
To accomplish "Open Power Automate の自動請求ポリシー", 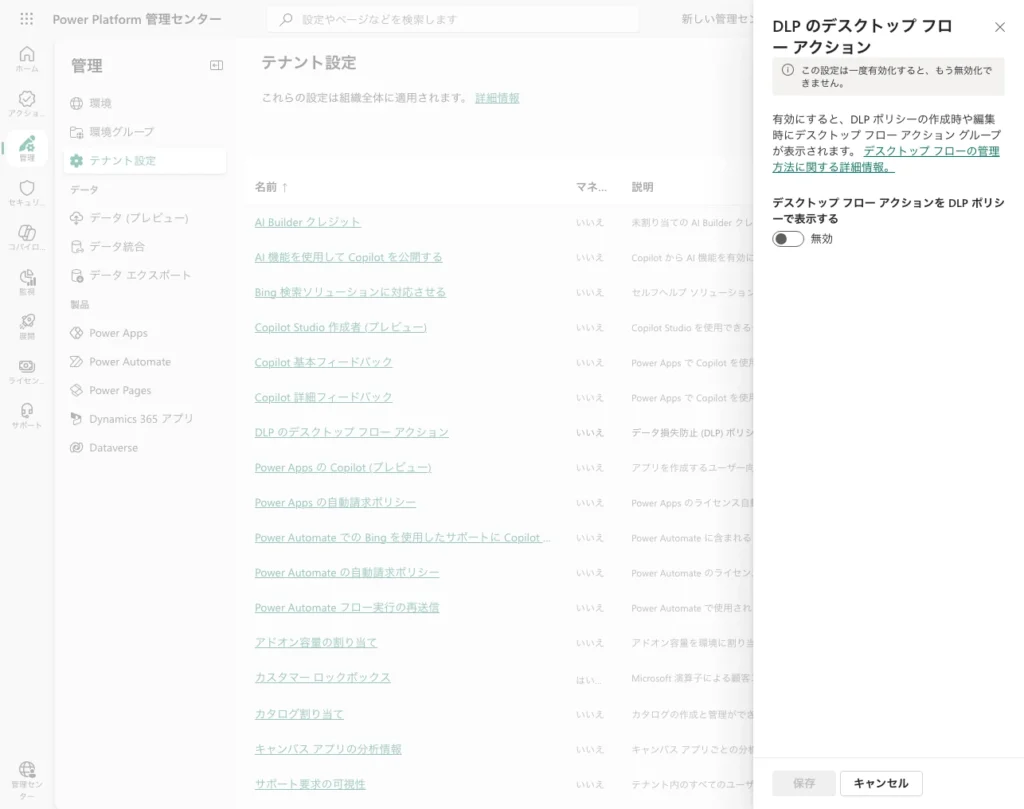I will [347, 573].
